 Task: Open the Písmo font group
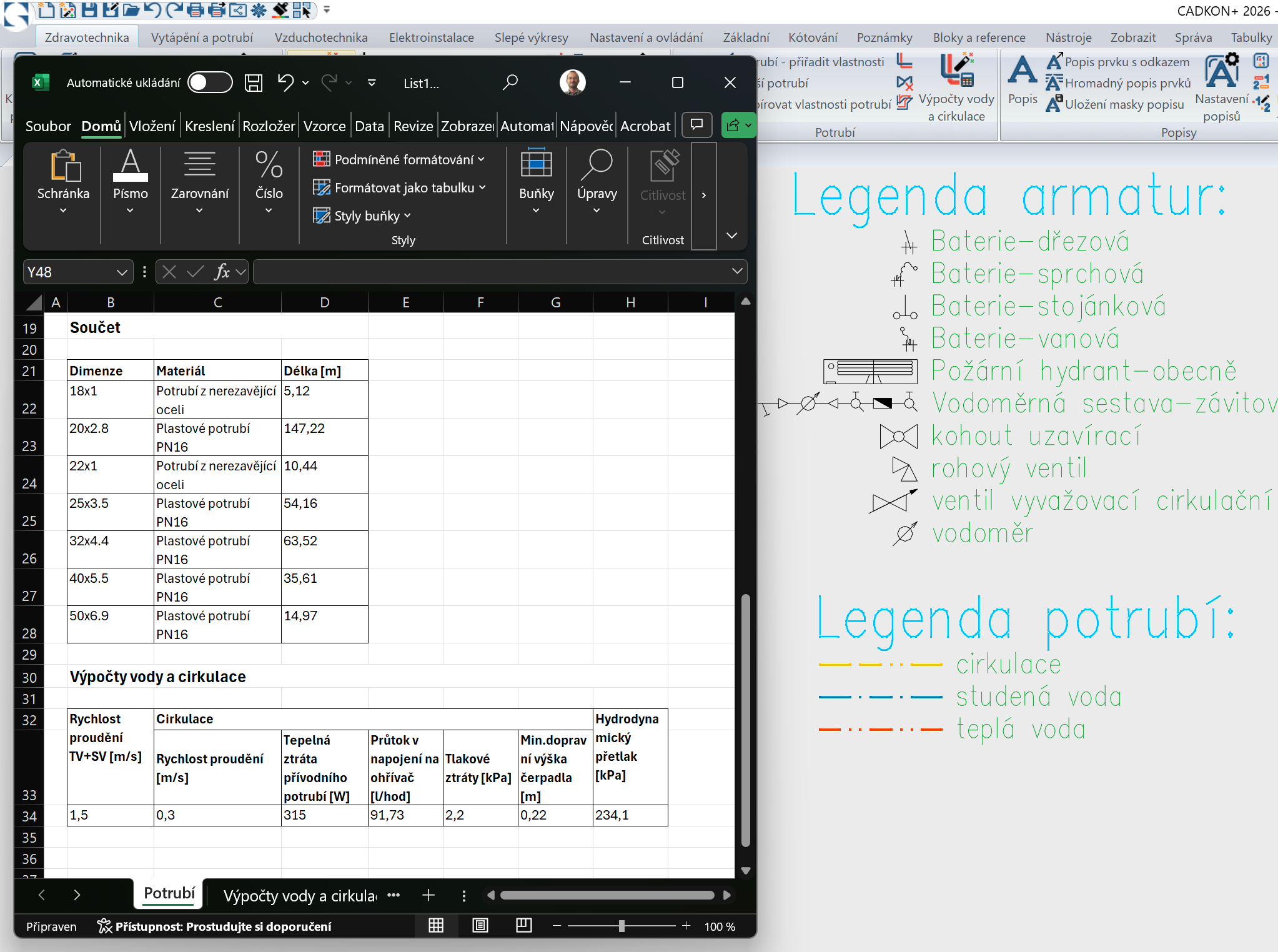point(131,182)
